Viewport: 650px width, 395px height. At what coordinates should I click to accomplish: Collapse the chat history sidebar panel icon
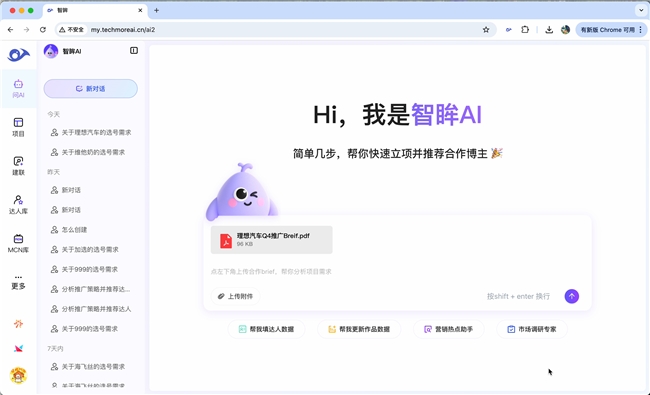pyautogui.click(x=134, y=51)
